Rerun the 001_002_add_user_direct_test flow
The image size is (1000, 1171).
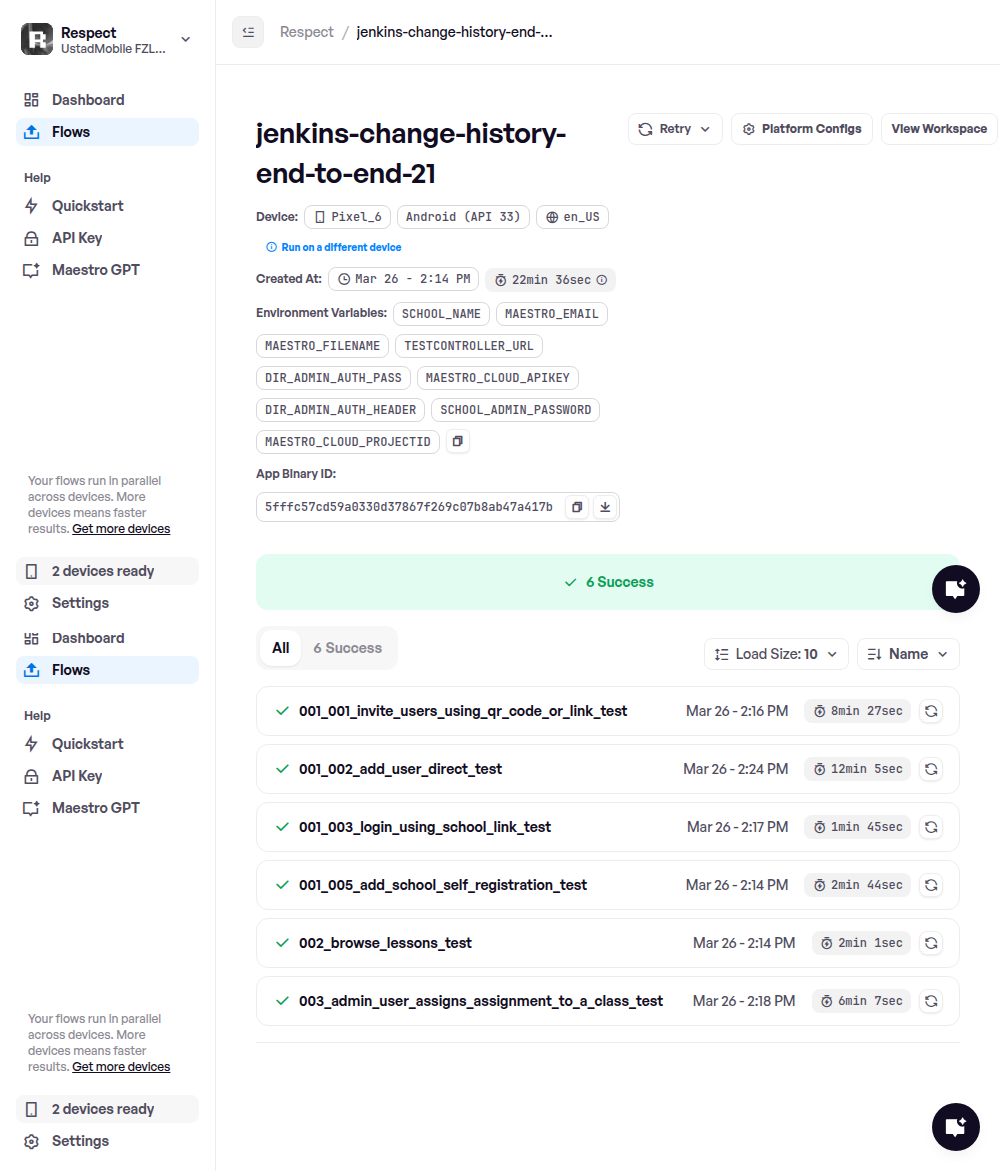pyautogui.click(x=930, y=769)
